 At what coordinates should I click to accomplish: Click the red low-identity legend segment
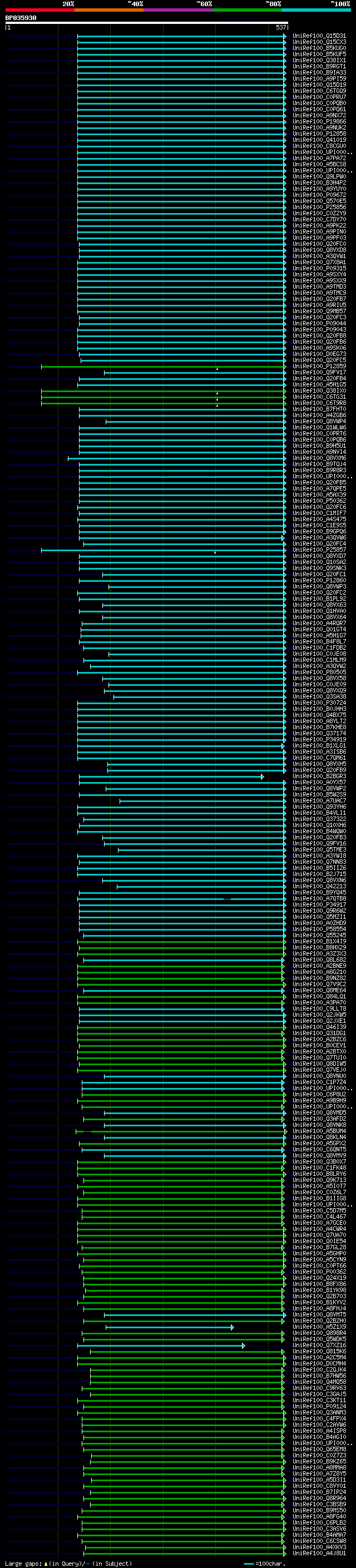point(39,10)
